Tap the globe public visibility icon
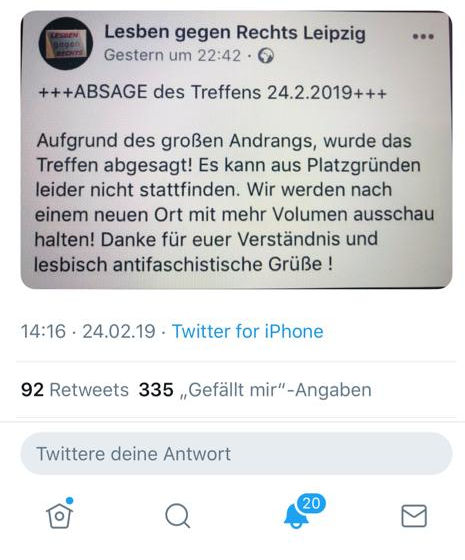 point(266,56)
